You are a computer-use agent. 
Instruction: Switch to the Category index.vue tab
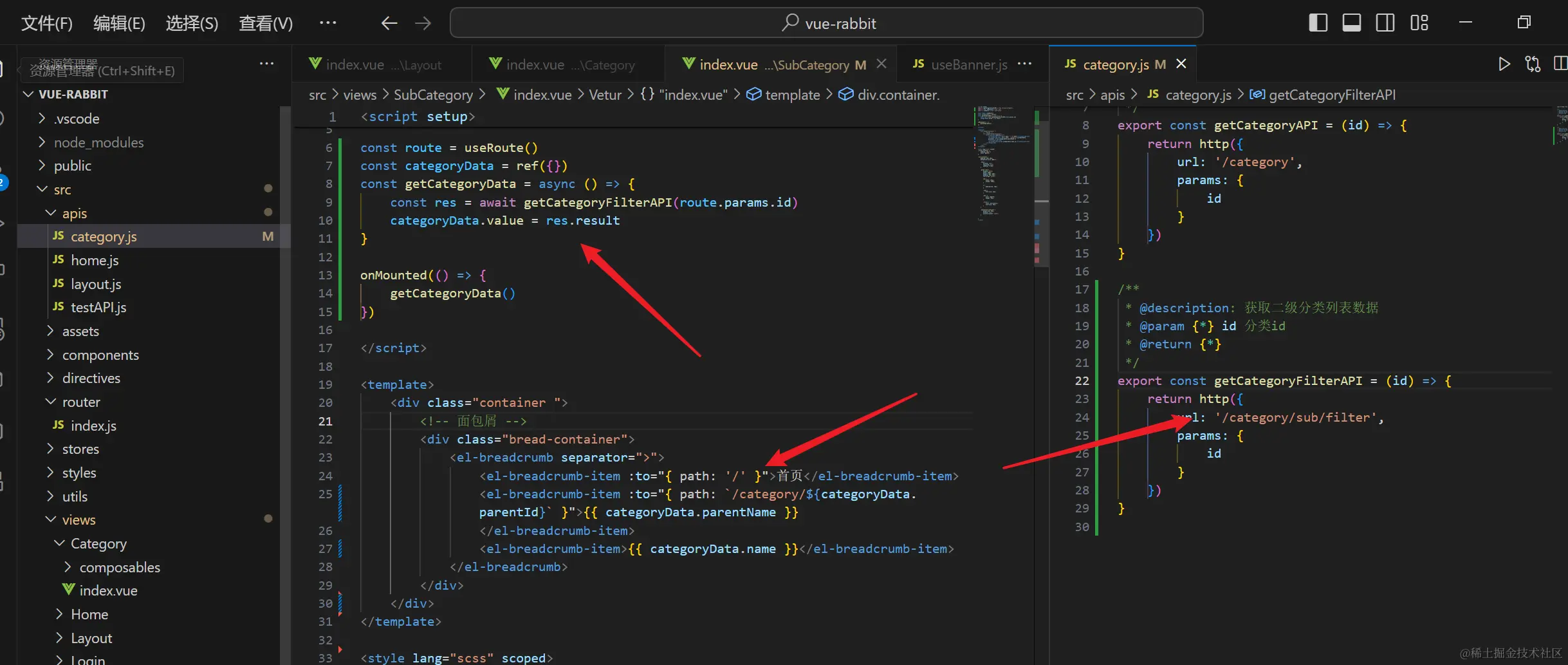coord(568,64)
